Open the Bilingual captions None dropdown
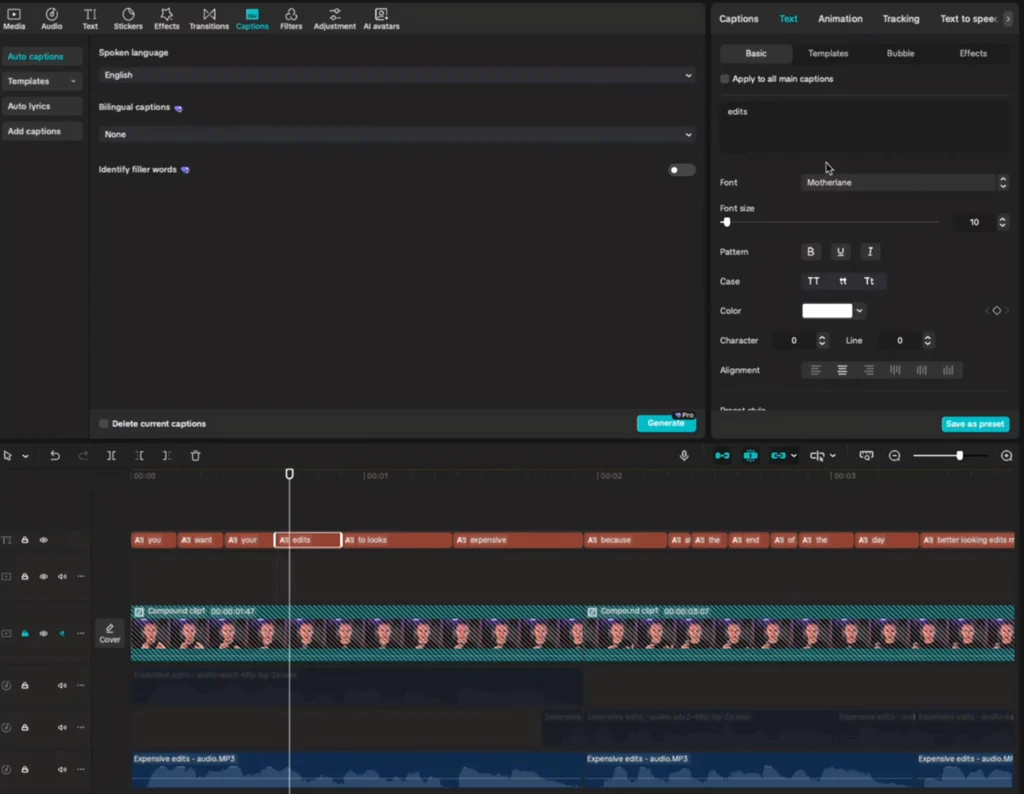This screenshot has width=1024, height=794. click(x=397, y=134)
